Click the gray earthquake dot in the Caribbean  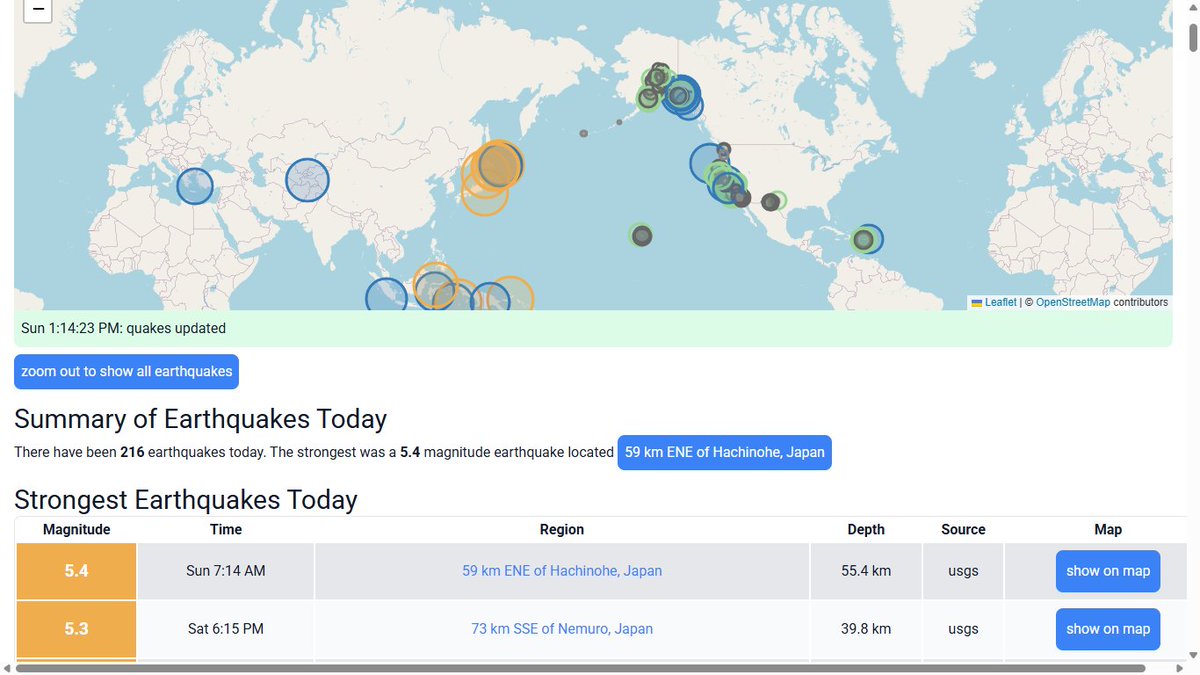coord(862,239)
